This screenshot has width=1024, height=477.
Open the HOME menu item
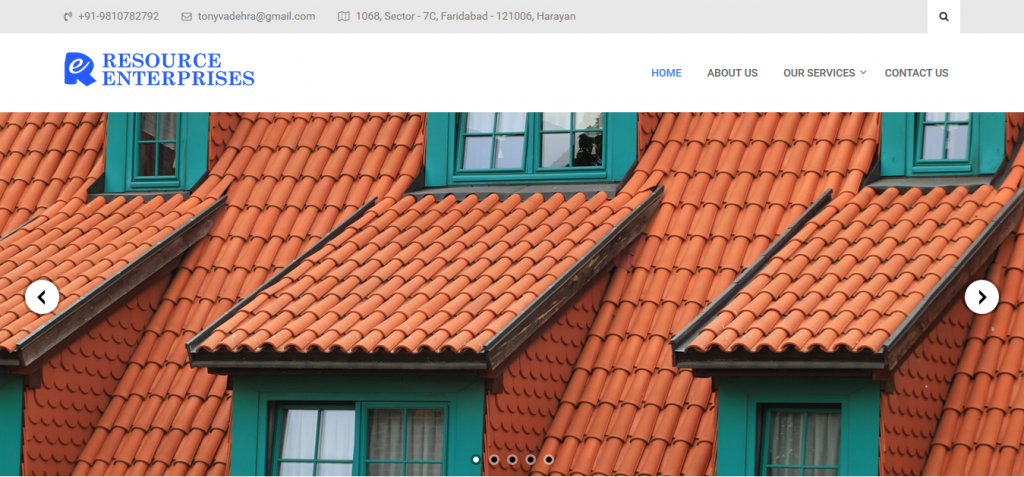tap(666, 73)
